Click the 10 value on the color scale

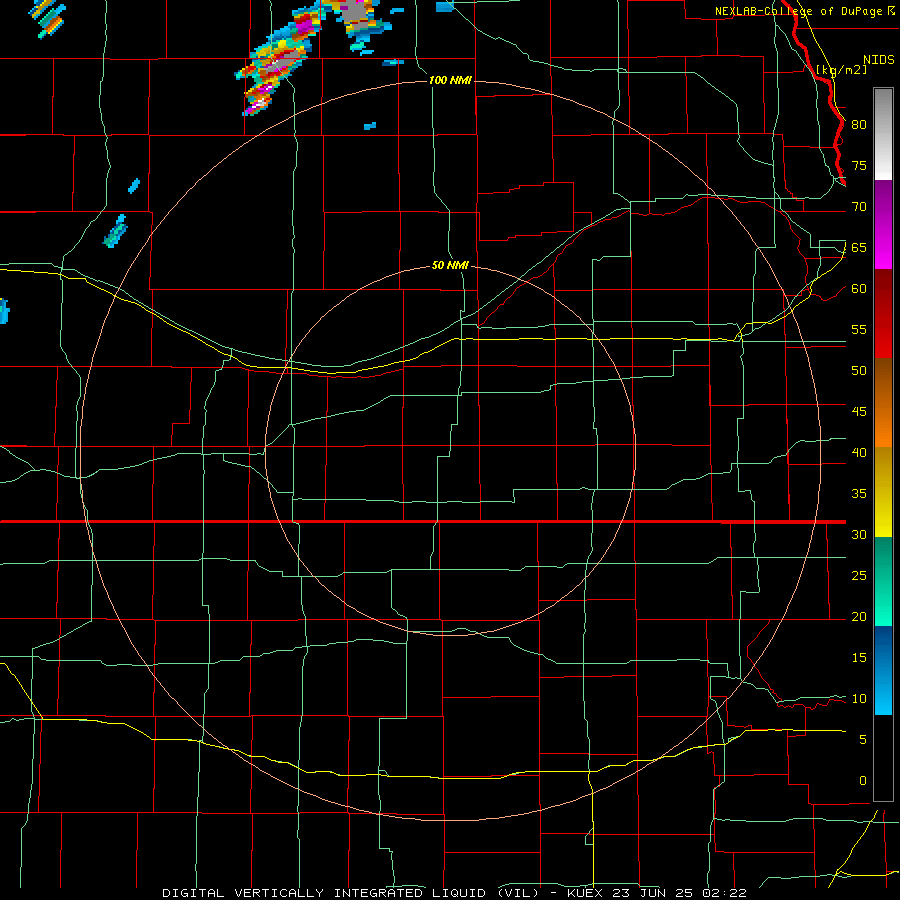[x=859, y=699]
